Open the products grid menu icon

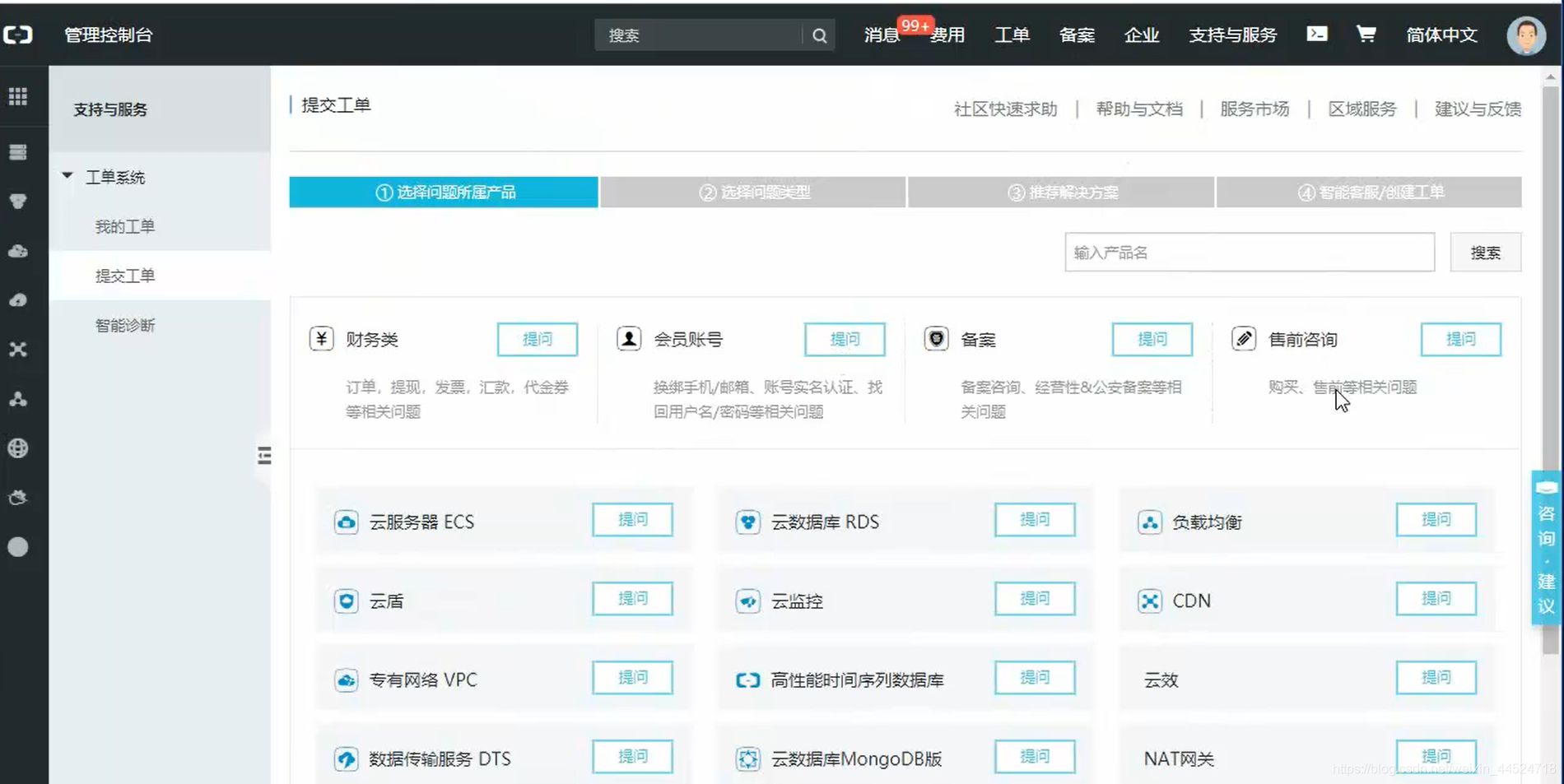point(18,96)
